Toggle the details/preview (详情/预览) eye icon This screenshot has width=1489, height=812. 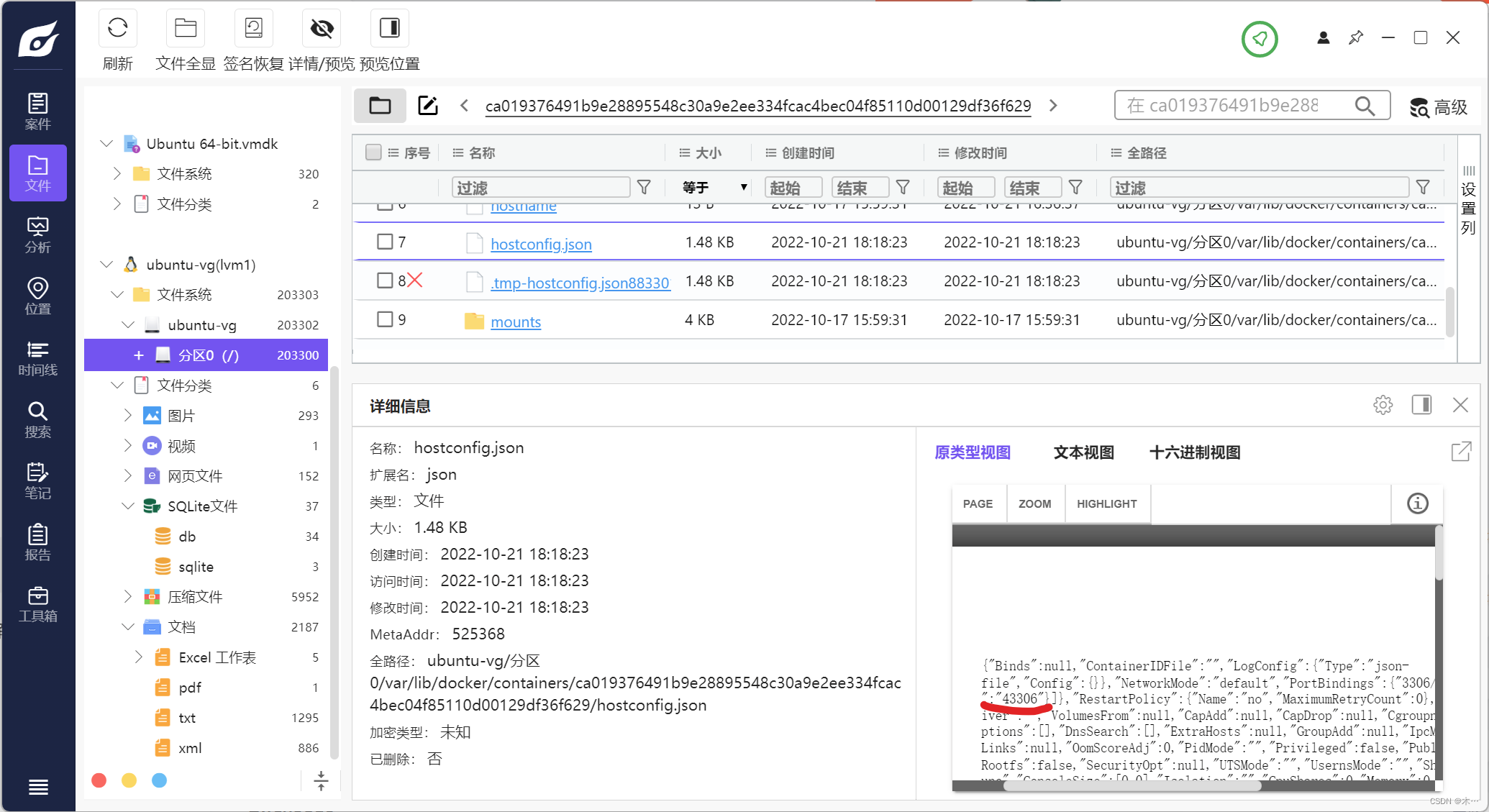coord(322,29)
